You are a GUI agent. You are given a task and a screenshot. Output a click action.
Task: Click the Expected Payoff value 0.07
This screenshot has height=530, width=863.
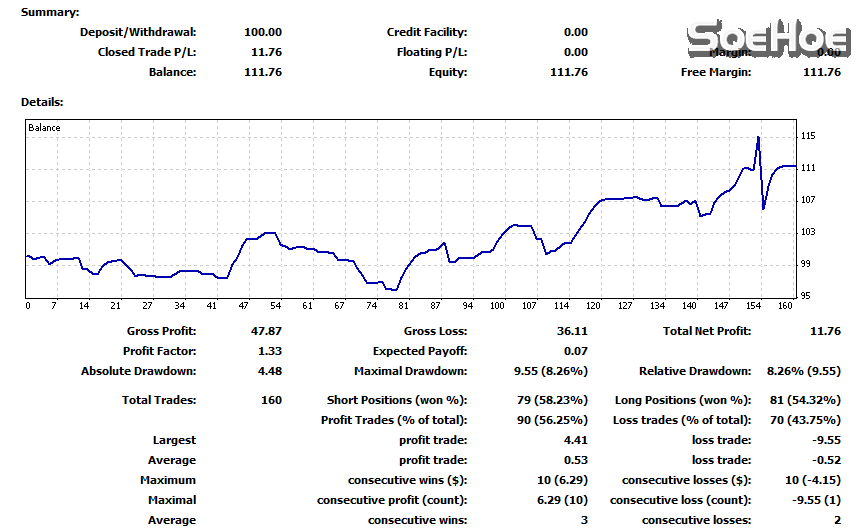576,351
